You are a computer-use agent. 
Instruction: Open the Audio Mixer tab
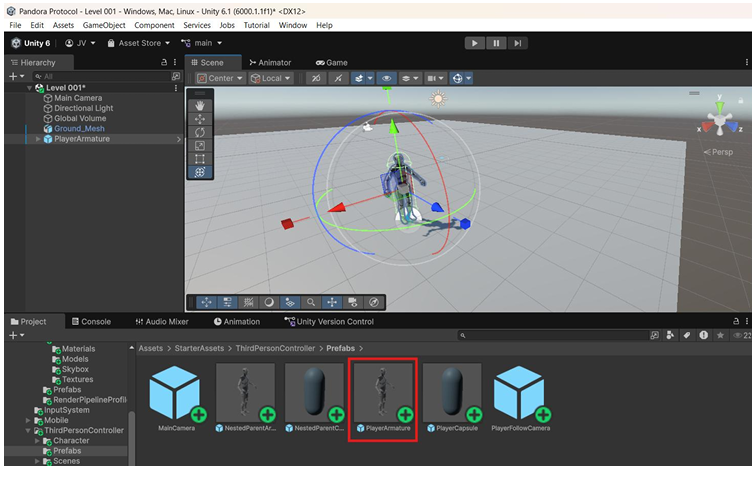point(162,322)
